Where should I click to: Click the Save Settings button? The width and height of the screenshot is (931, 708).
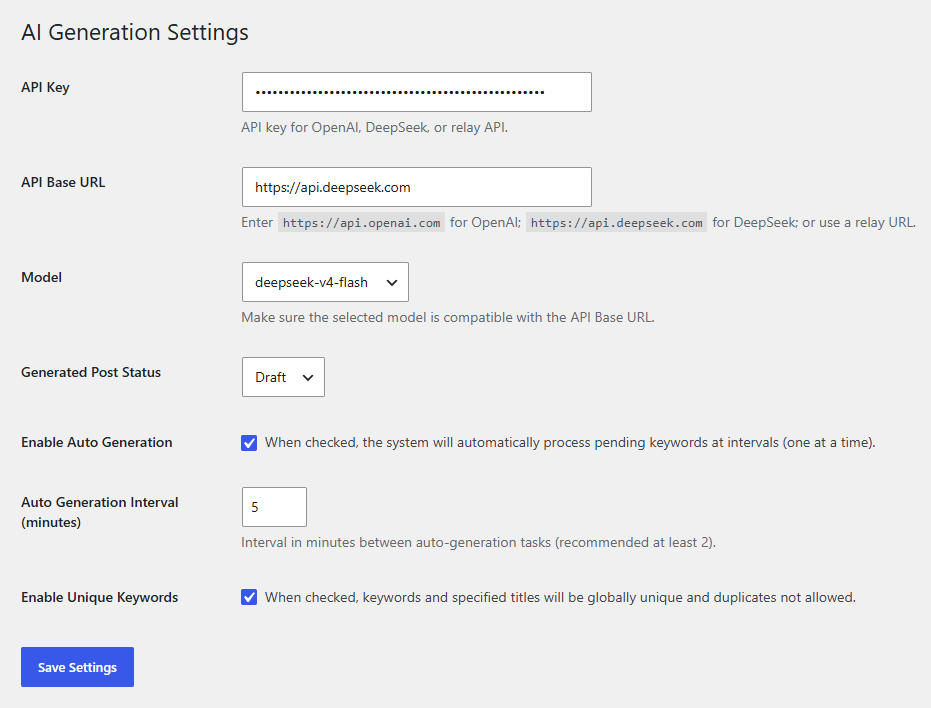[x=77, y=667]
